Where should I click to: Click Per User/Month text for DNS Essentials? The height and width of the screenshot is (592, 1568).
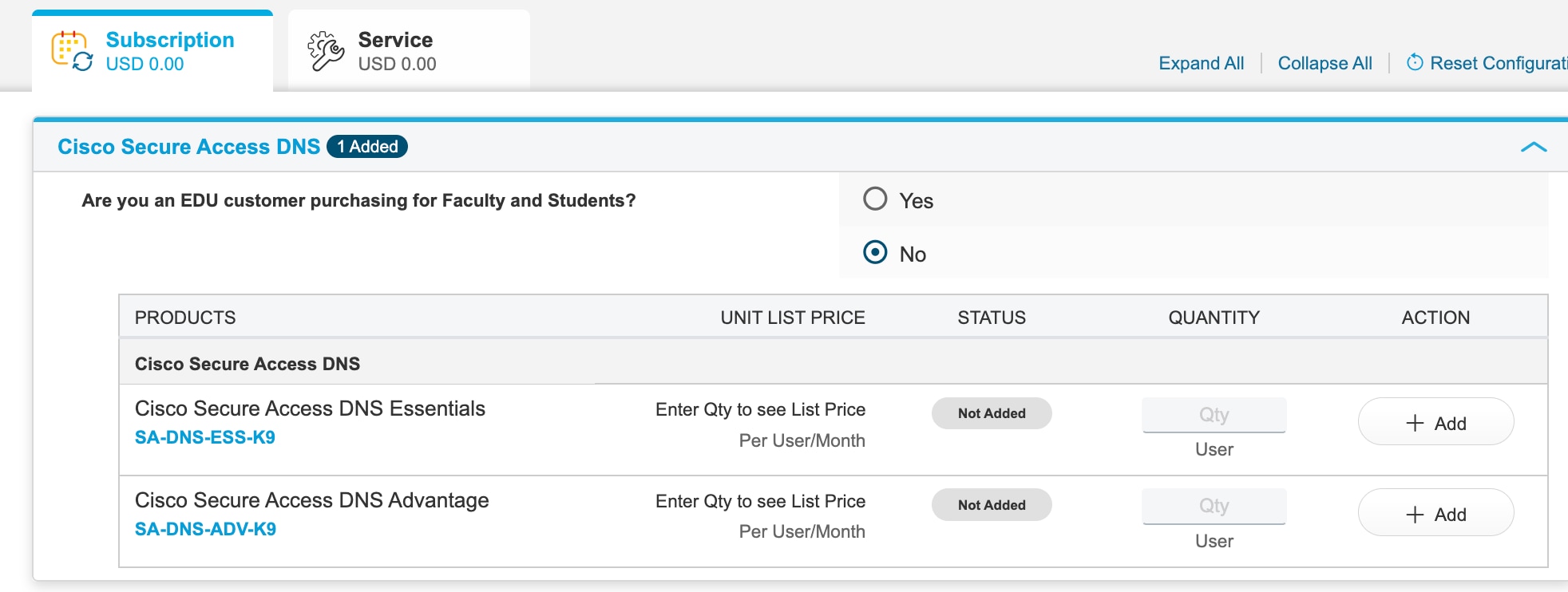tap(802, 440)
